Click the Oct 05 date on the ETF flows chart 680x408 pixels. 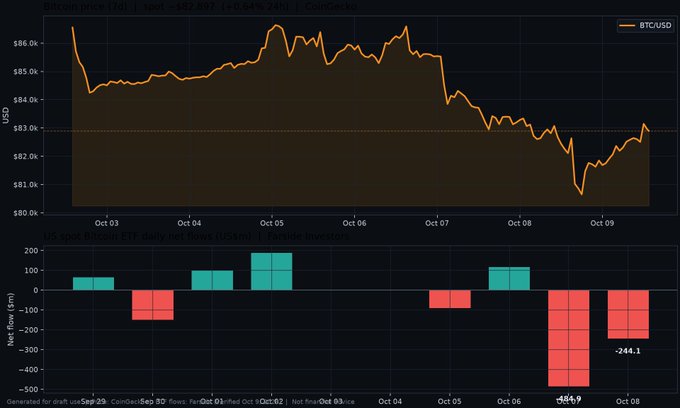450,401
